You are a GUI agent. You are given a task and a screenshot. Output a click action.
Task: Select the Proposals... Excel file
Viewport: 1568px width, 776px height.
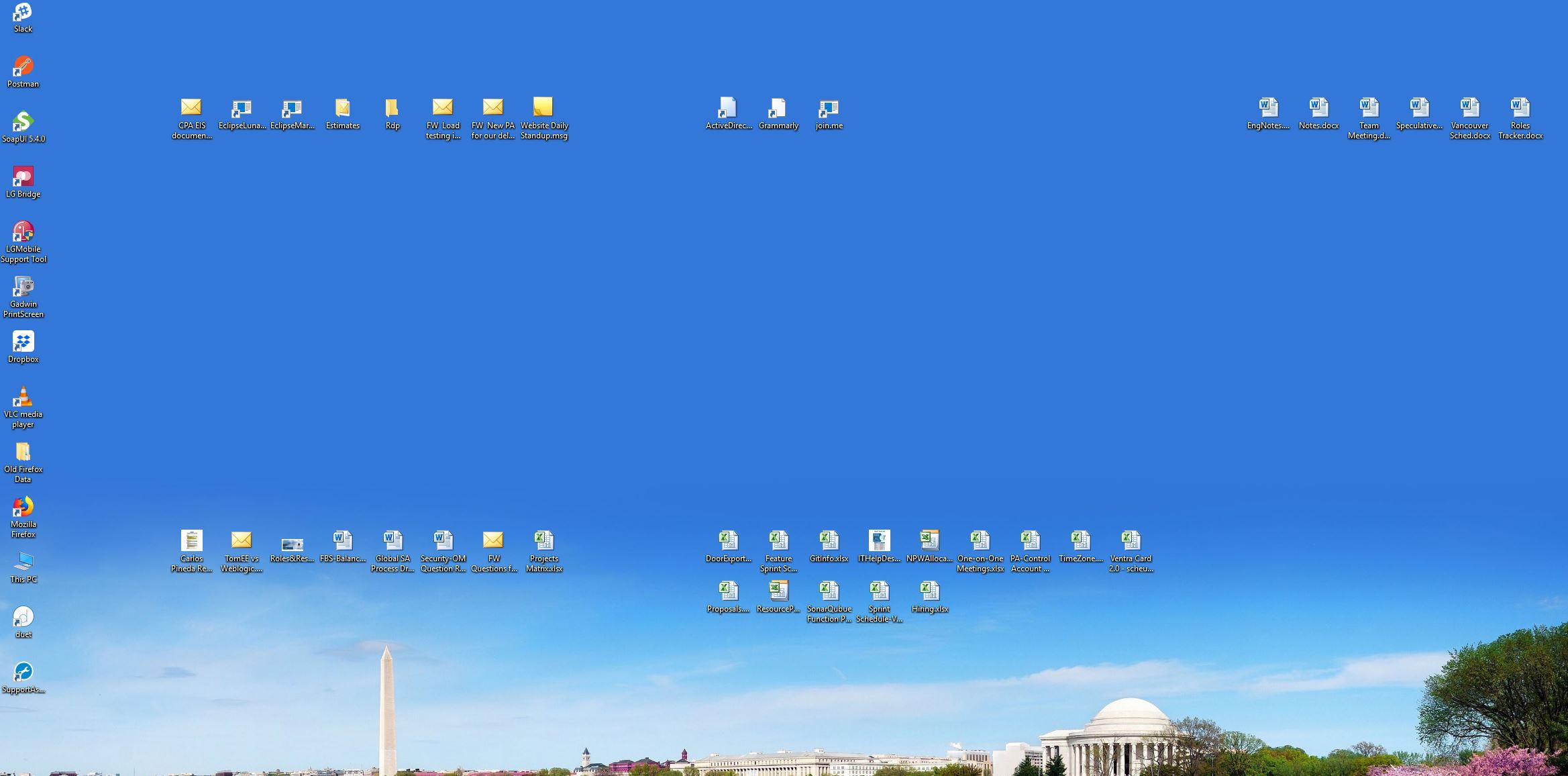tap(728, 597)
